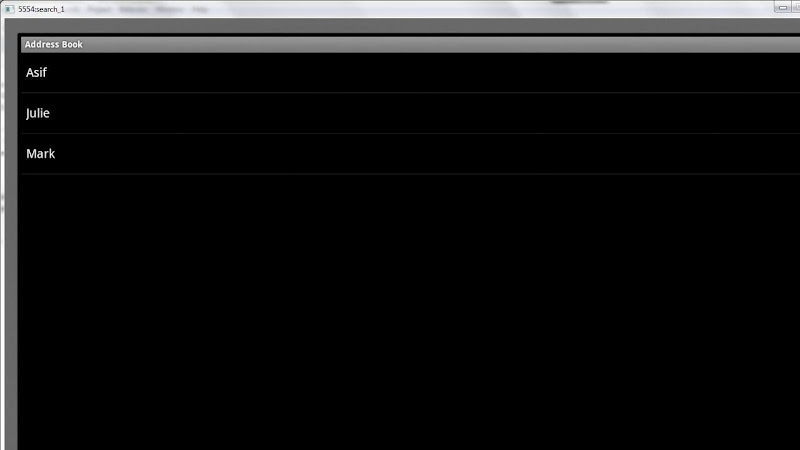Open Julie's address book entry
This screenshot has width=800, height=450.
[410, 113]
